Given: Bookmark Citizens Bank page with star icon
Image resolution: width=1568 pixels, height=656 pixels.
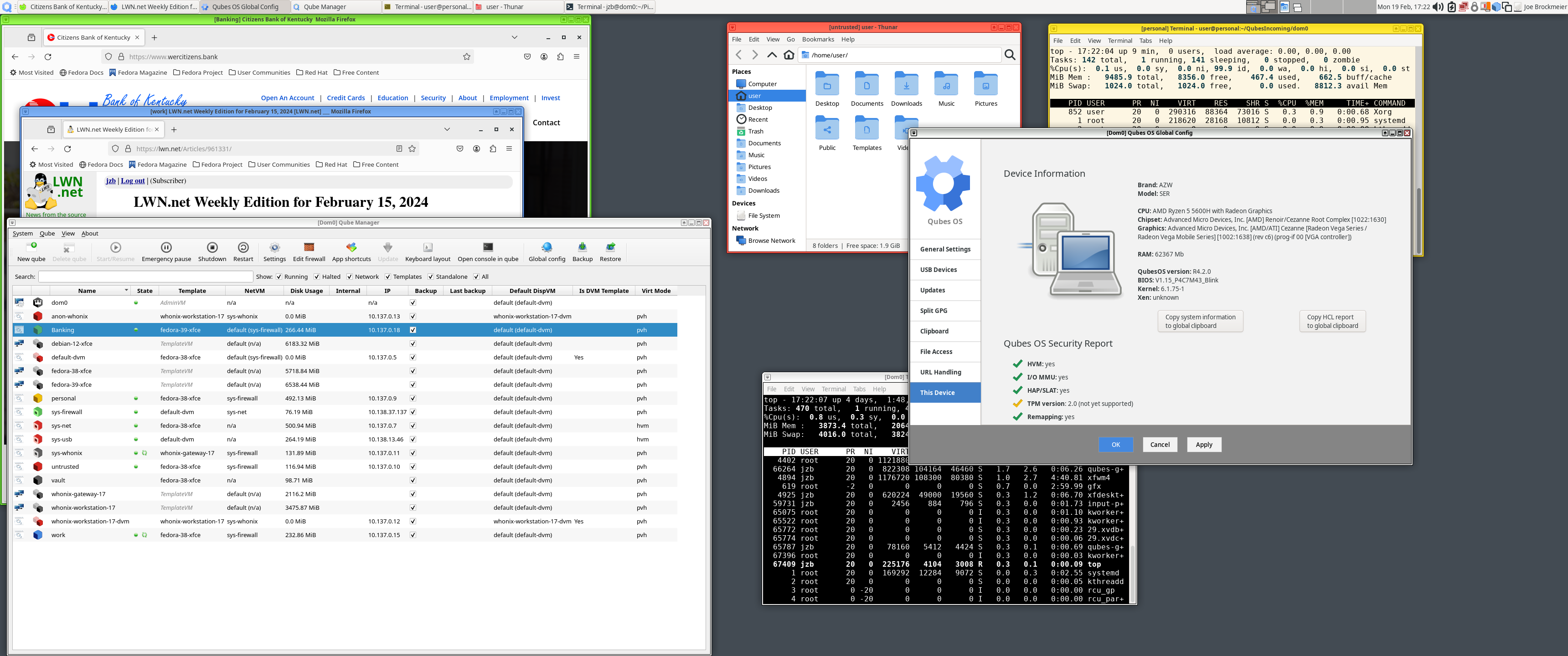Looking at the screenshot, I should click(467, 56).
